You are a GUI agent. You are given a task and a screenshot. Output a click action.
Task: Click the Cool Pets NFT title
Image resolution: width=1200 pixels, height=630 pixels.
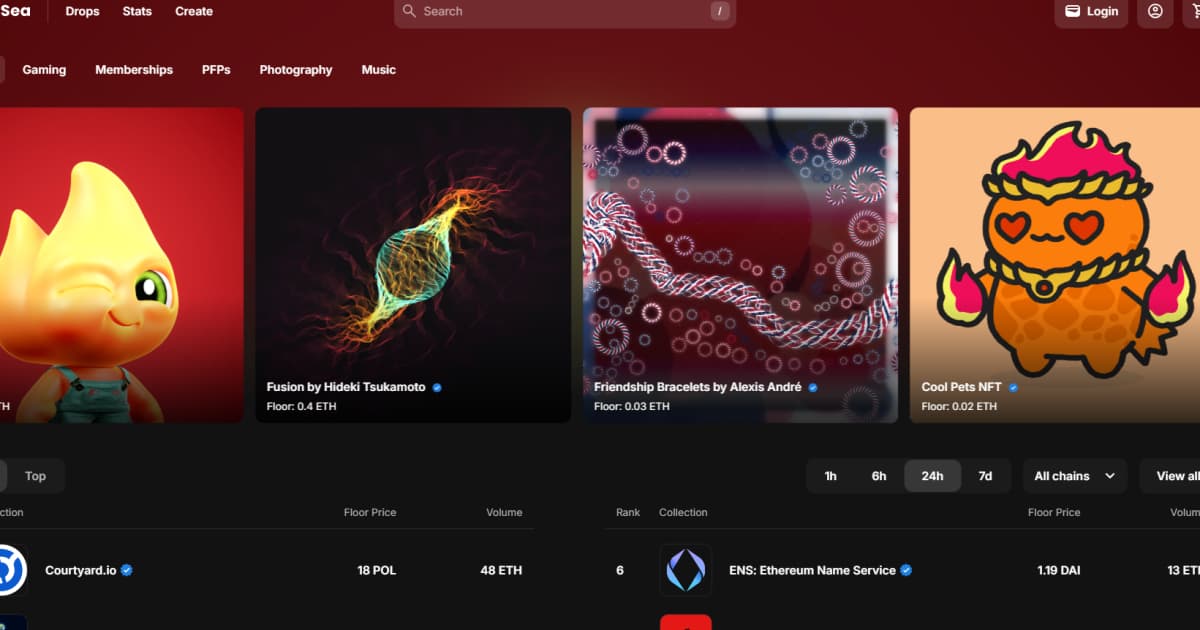tap(962, 387)
